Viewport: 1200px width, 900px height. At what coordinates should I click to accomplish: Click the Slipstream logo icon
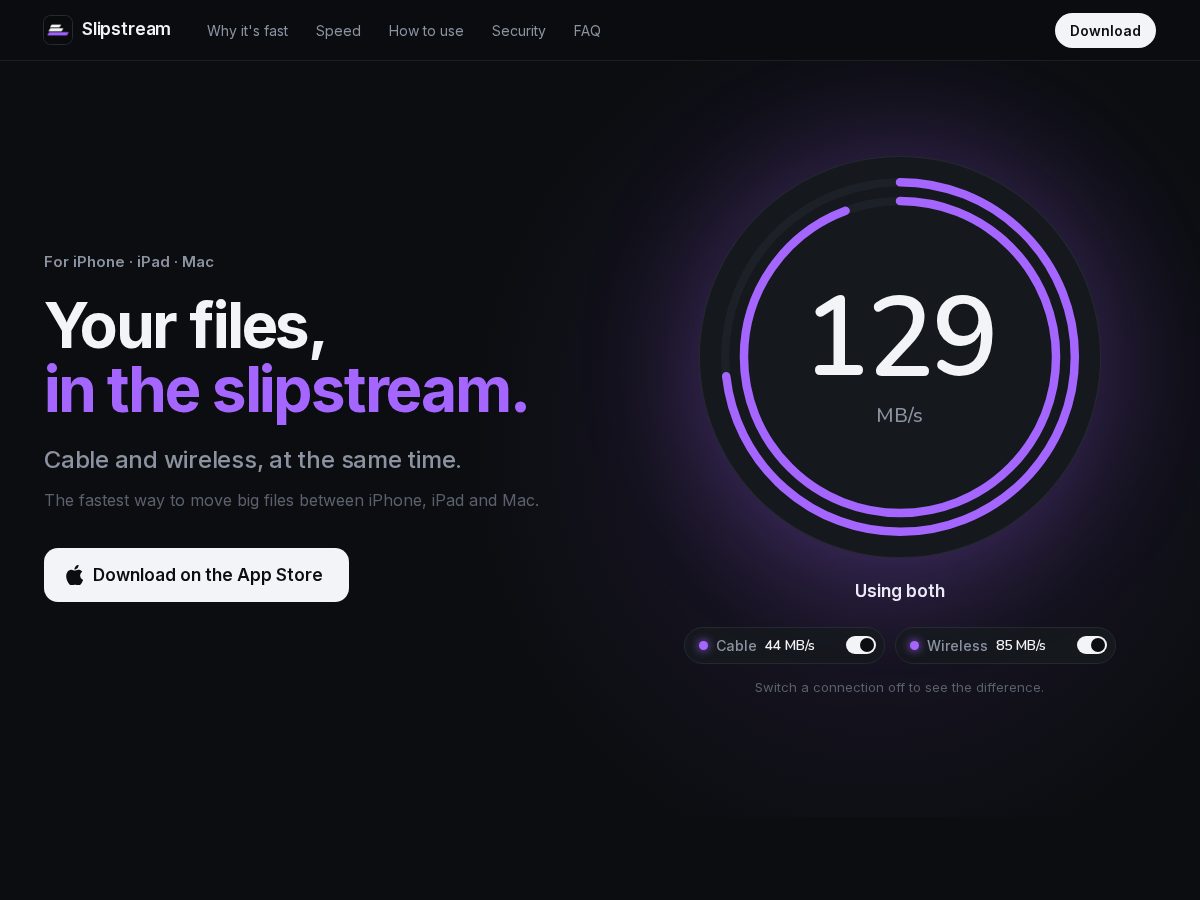point(58,30)
